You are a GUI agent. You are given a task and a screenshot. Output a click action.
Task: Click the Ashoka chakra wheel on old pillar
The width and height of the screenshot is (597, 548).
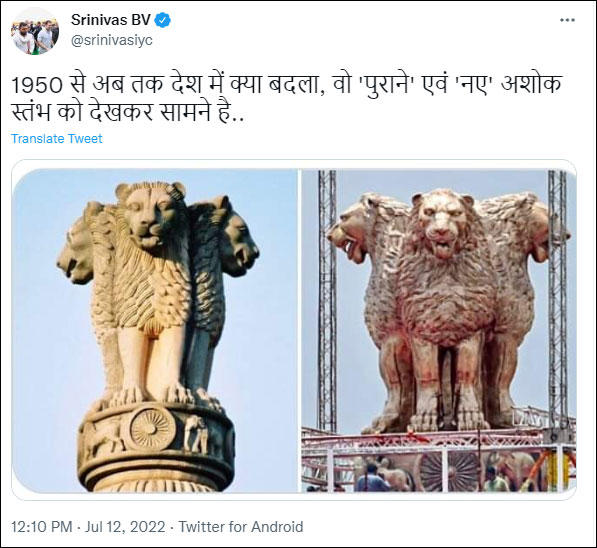[x=150, y=428]
